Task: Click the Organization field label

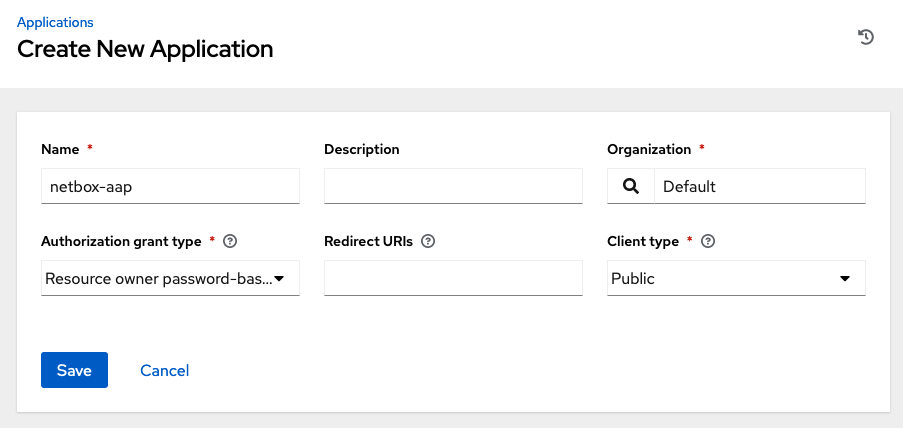Action: 649,149
